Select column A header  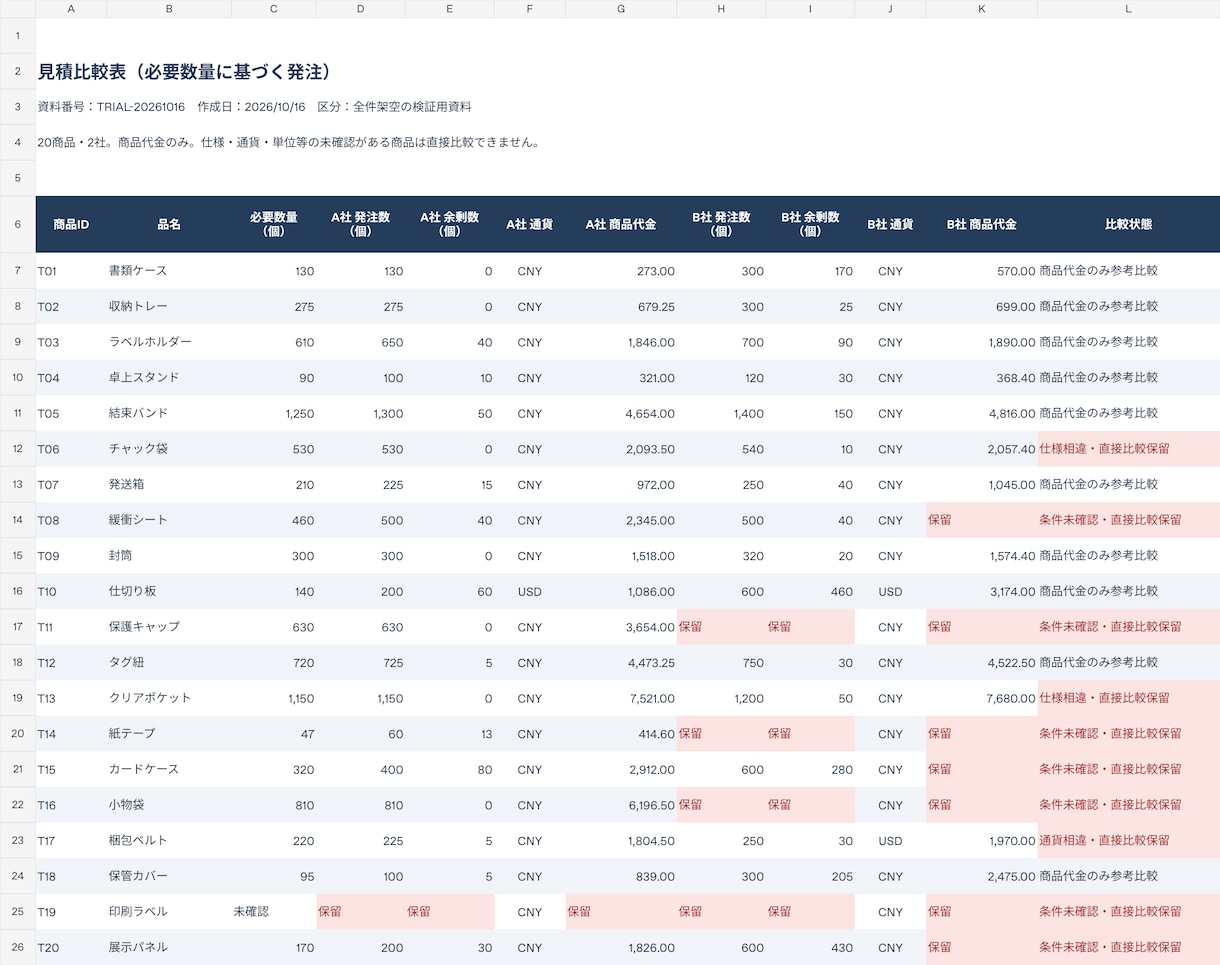click(x=71, y=9)
